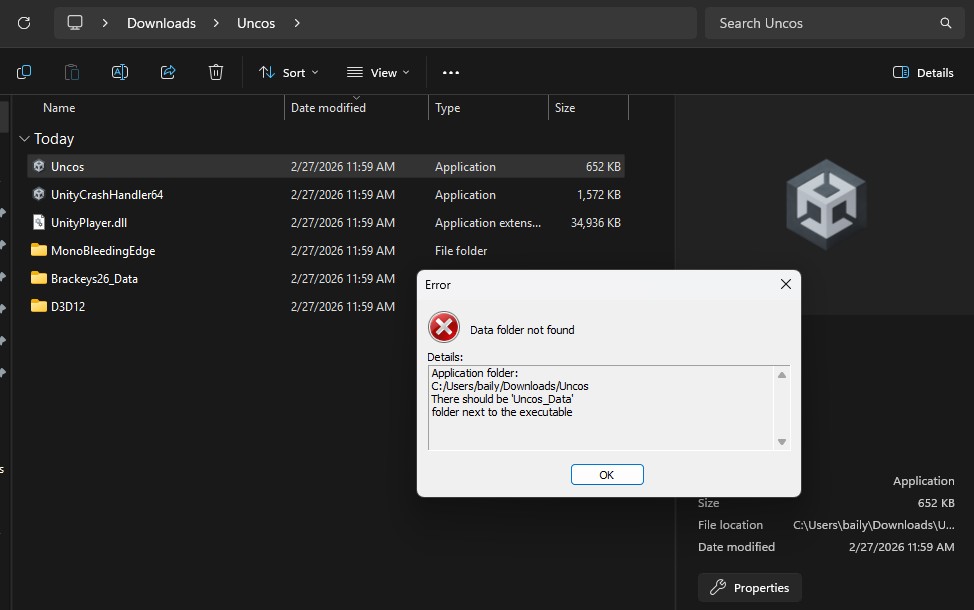974x610 pixels.
Task: Open the View dropdown
Action: point(378,72)
